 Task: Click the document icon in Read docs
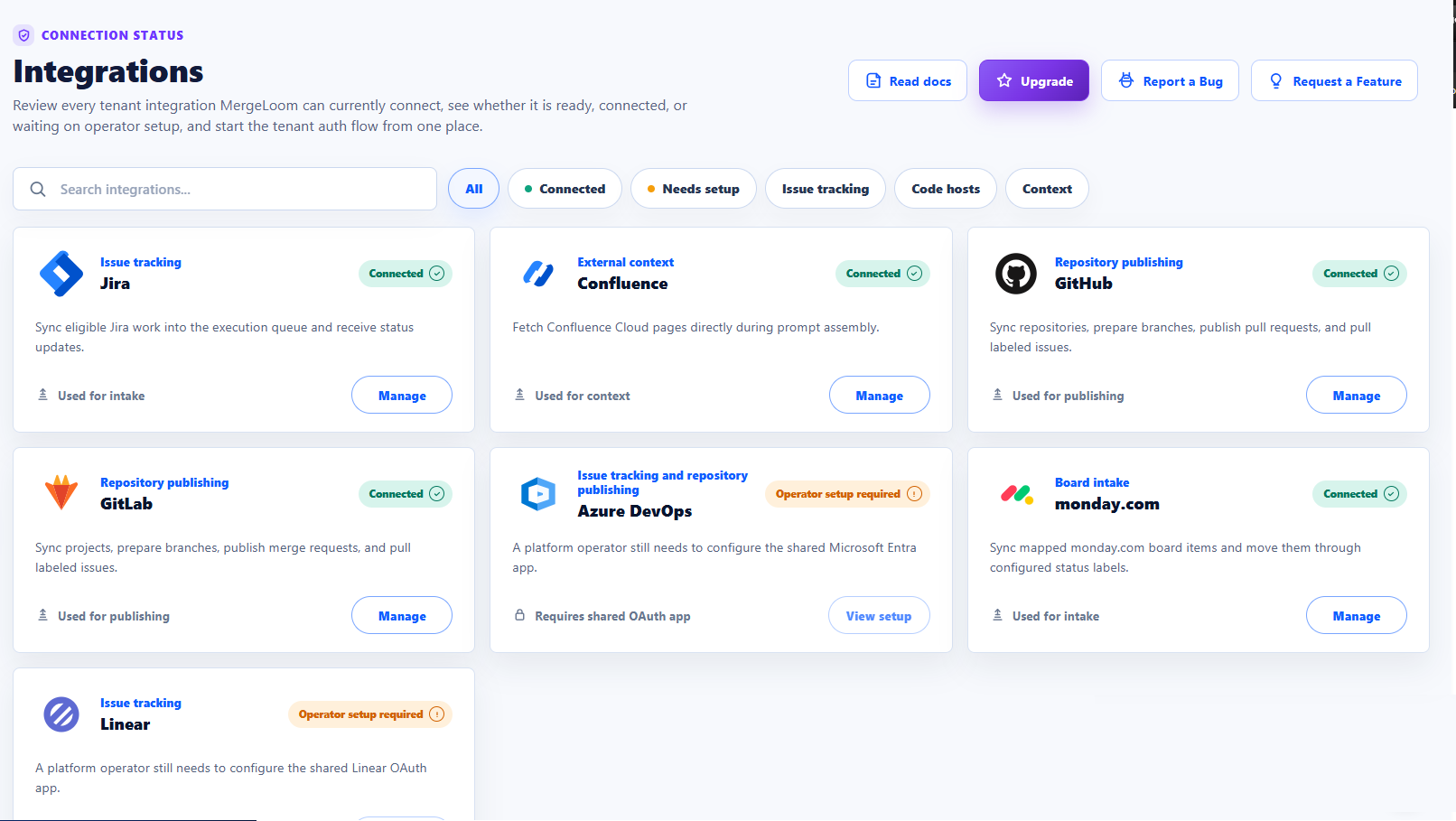873,80
